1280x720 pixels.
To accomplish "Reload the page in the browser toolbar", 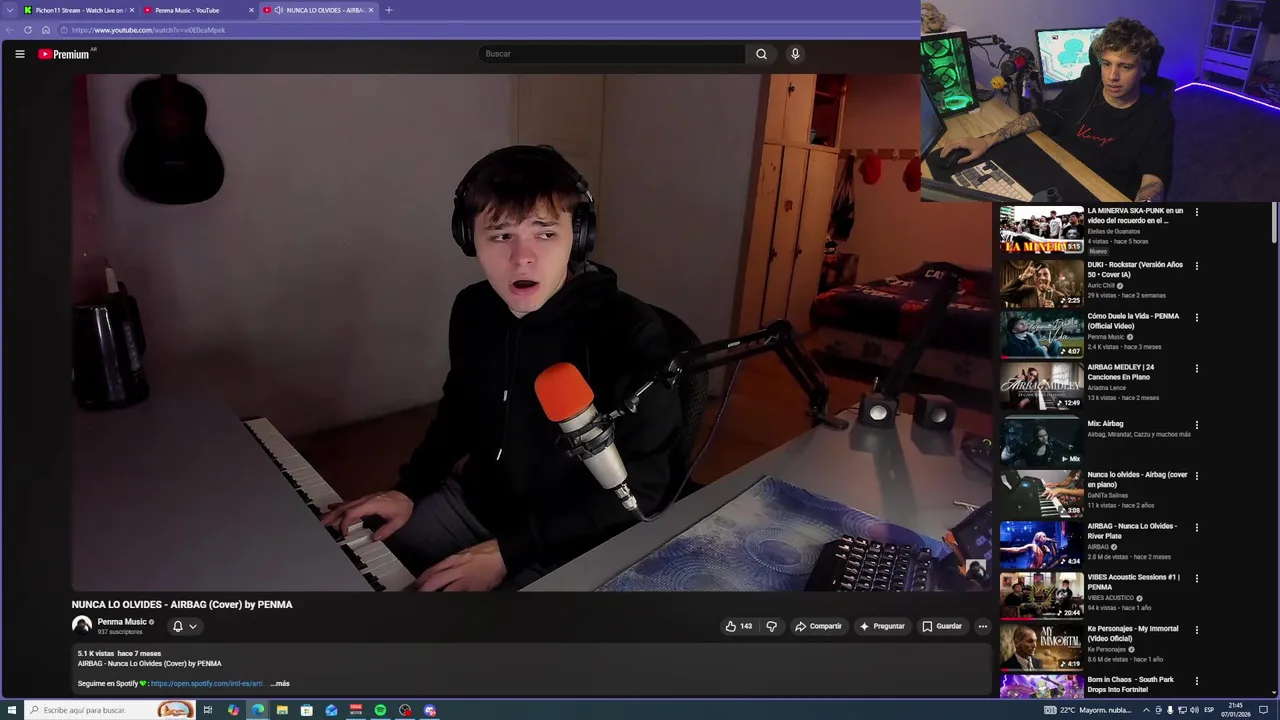I will [27, 30].
